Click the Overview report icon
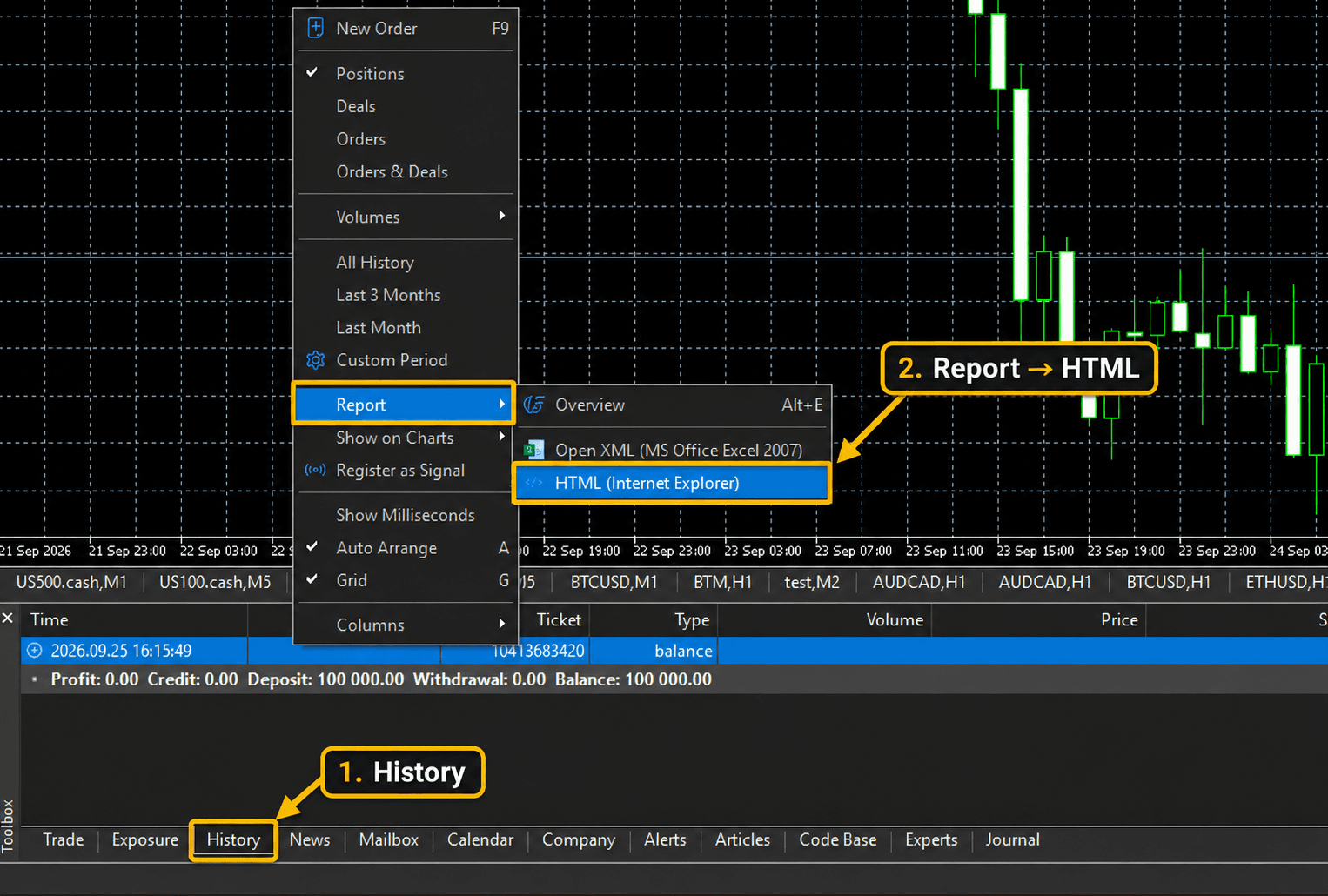This screenshot has width=1328, height=896. (533, 405)
